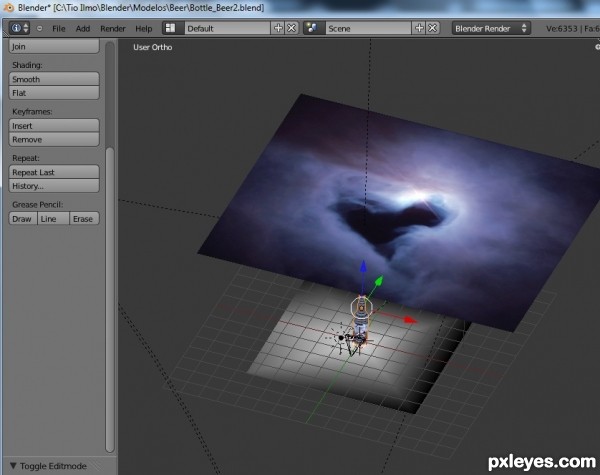Delete the Default screen layout

point(292,28)
